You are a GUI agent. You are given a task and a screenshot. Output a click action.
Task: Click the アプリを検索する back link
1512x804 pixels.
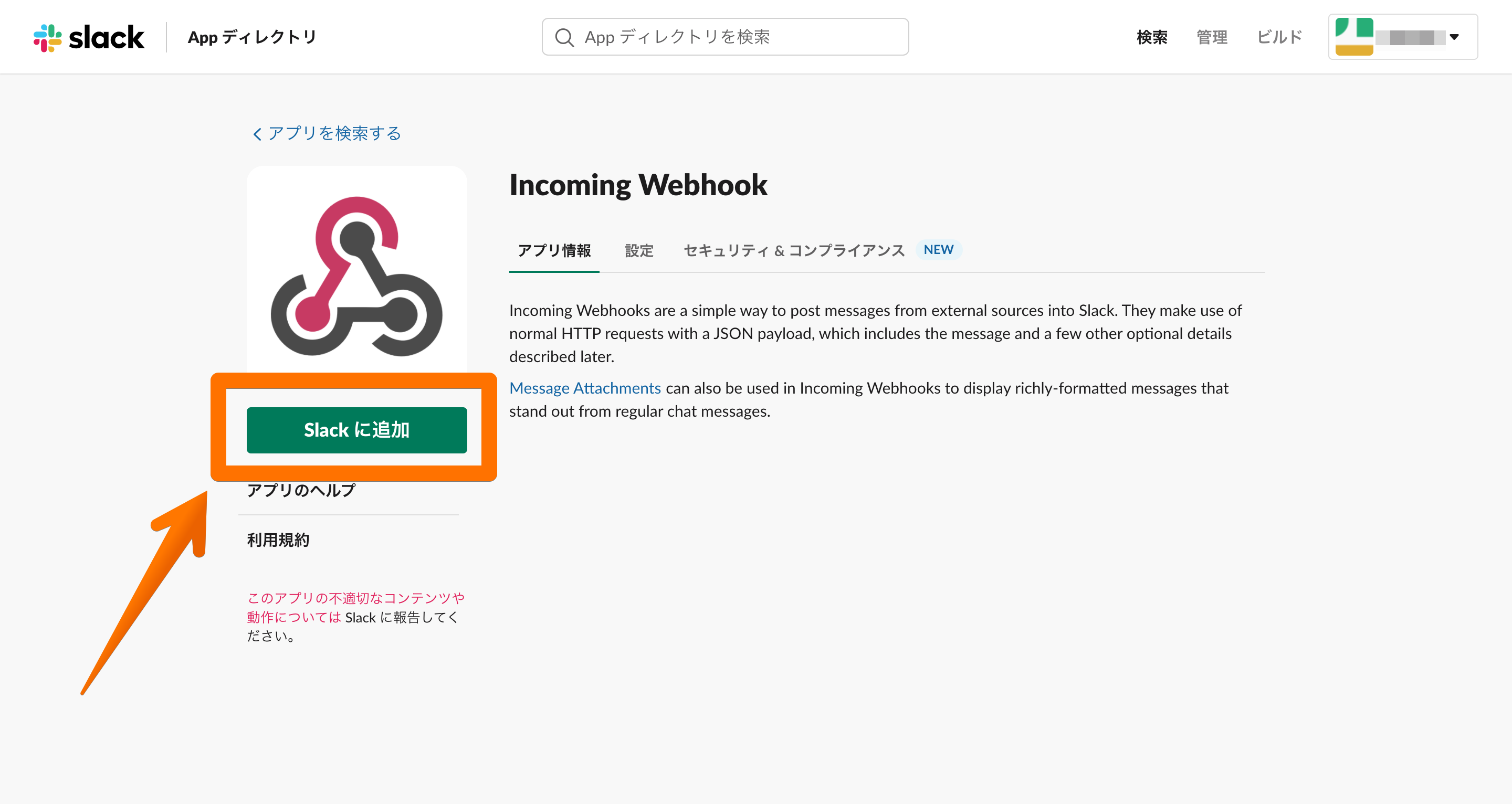[x=334, y=133]
